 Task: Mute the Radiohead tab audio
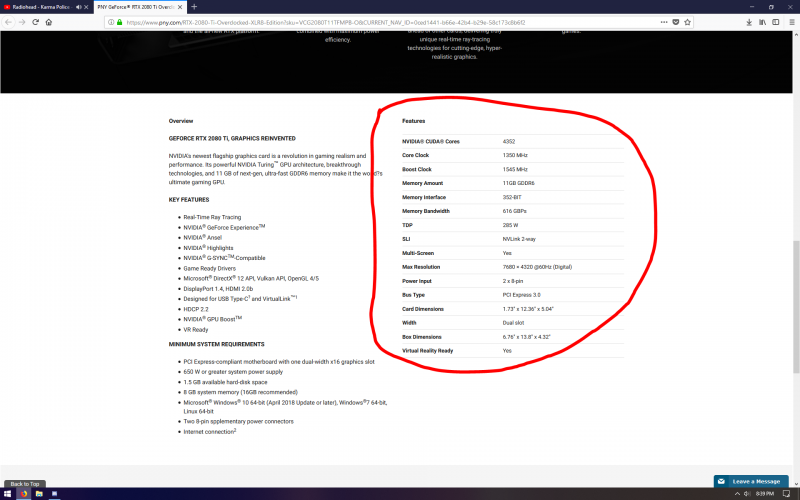click(79, 7)
